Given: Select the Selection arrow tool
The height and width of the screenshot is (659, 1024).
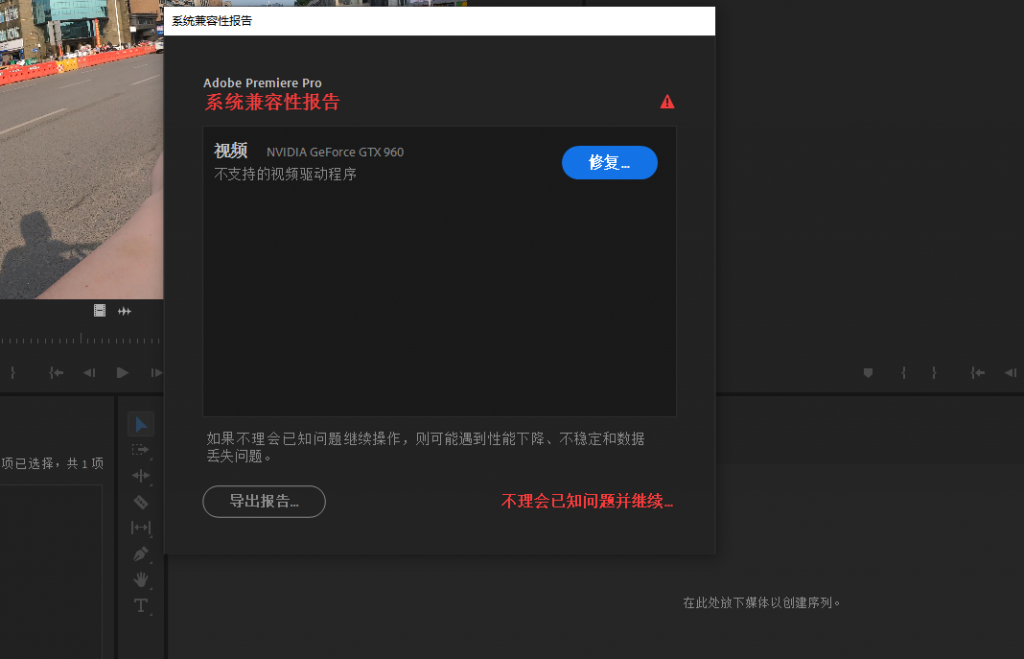Looking at the screenshot, I should click(140, 425).
